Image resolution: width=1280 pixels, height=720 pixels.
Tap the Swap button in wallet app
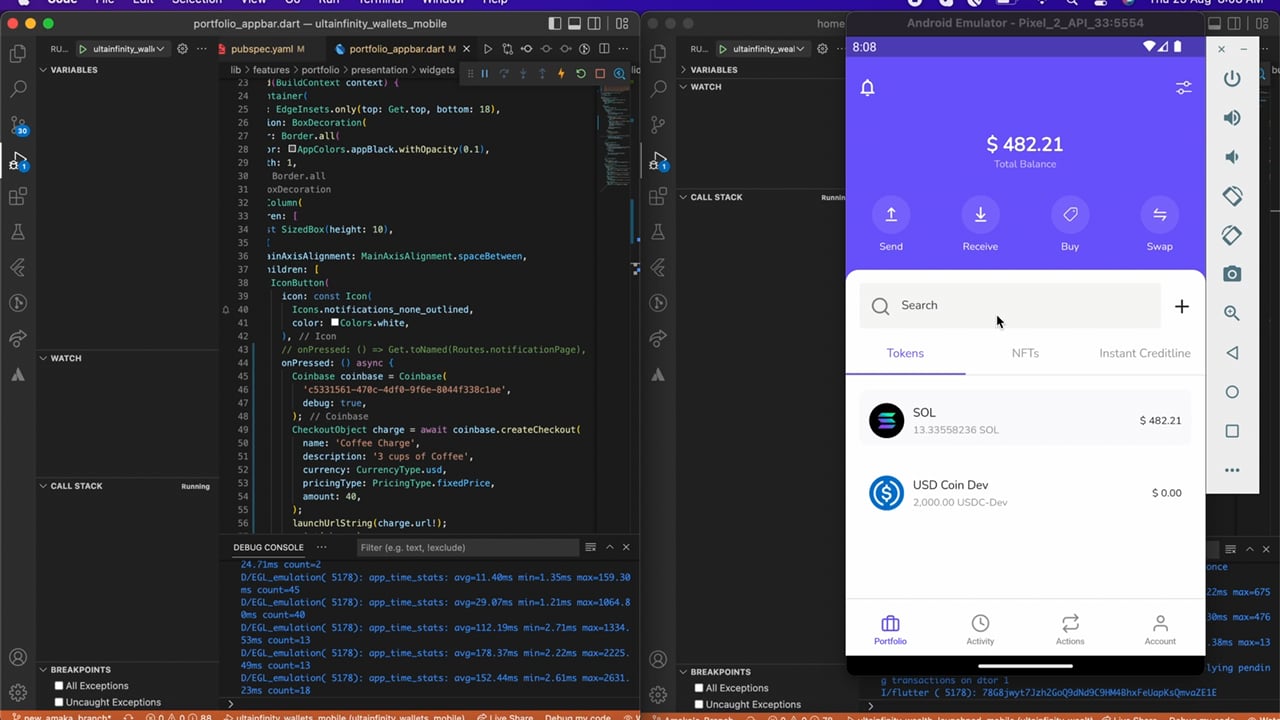tap(1160, 225)
